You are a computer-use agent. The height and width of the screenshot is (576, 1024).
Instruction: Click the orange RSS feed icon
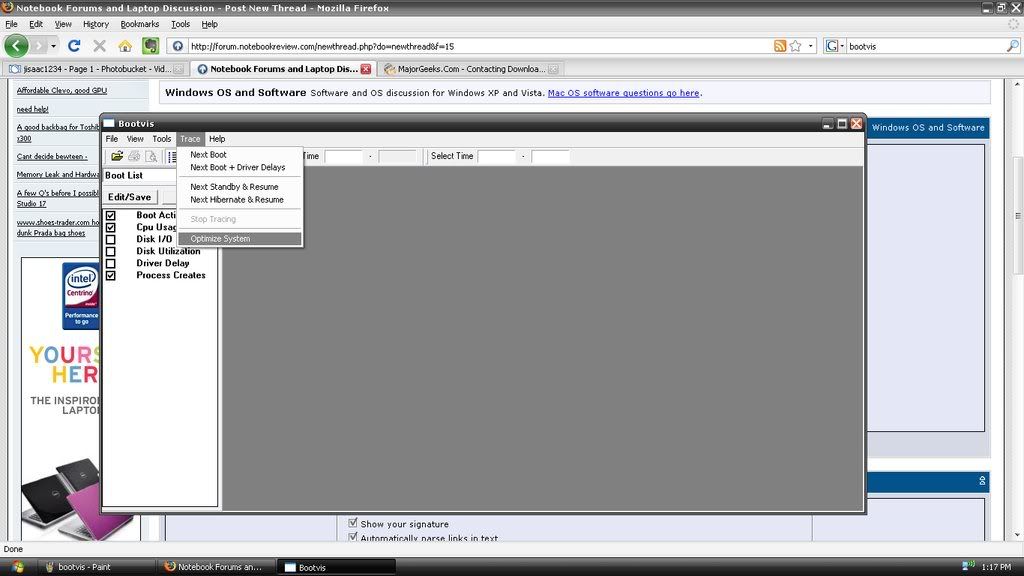[x=780, y=46]
